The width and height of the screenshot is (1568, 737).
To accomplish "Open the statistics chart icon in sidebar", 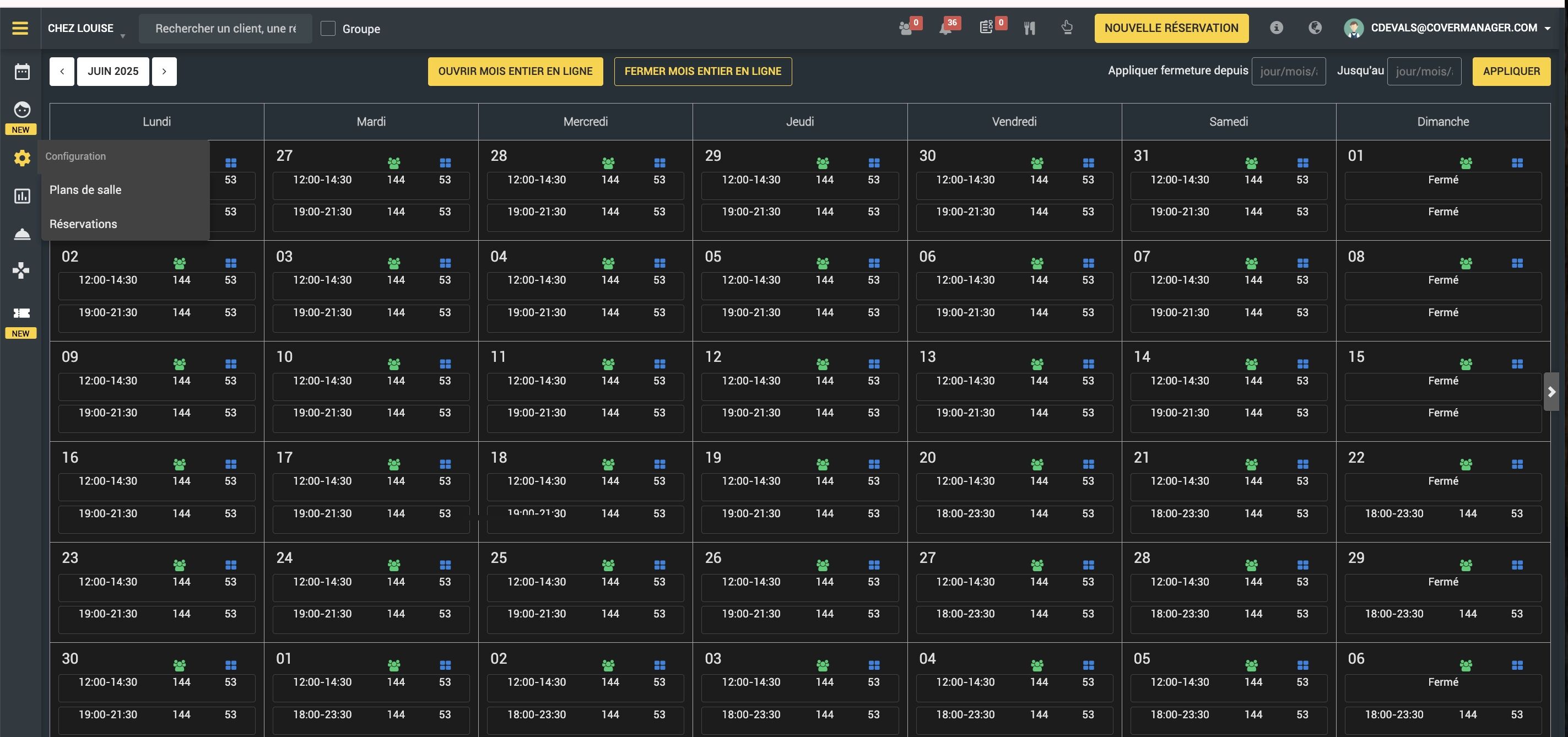I will [x=22, y=196].
